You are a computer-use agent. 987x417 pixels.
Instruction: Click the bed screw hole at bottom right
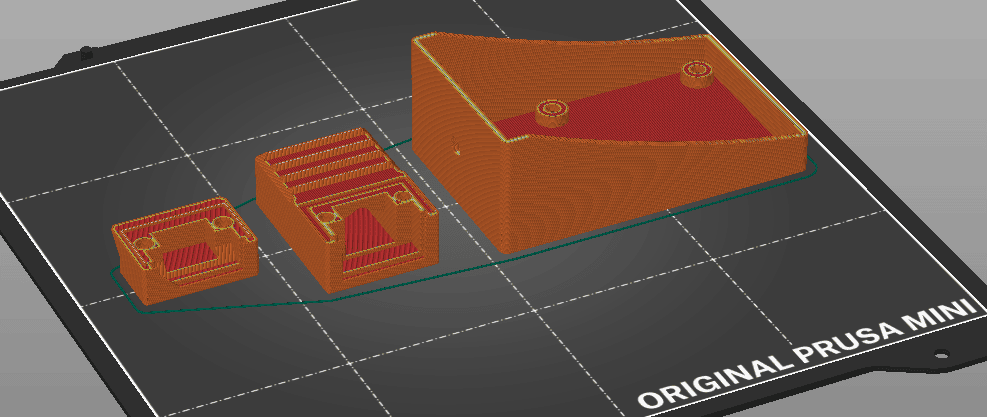940,354
